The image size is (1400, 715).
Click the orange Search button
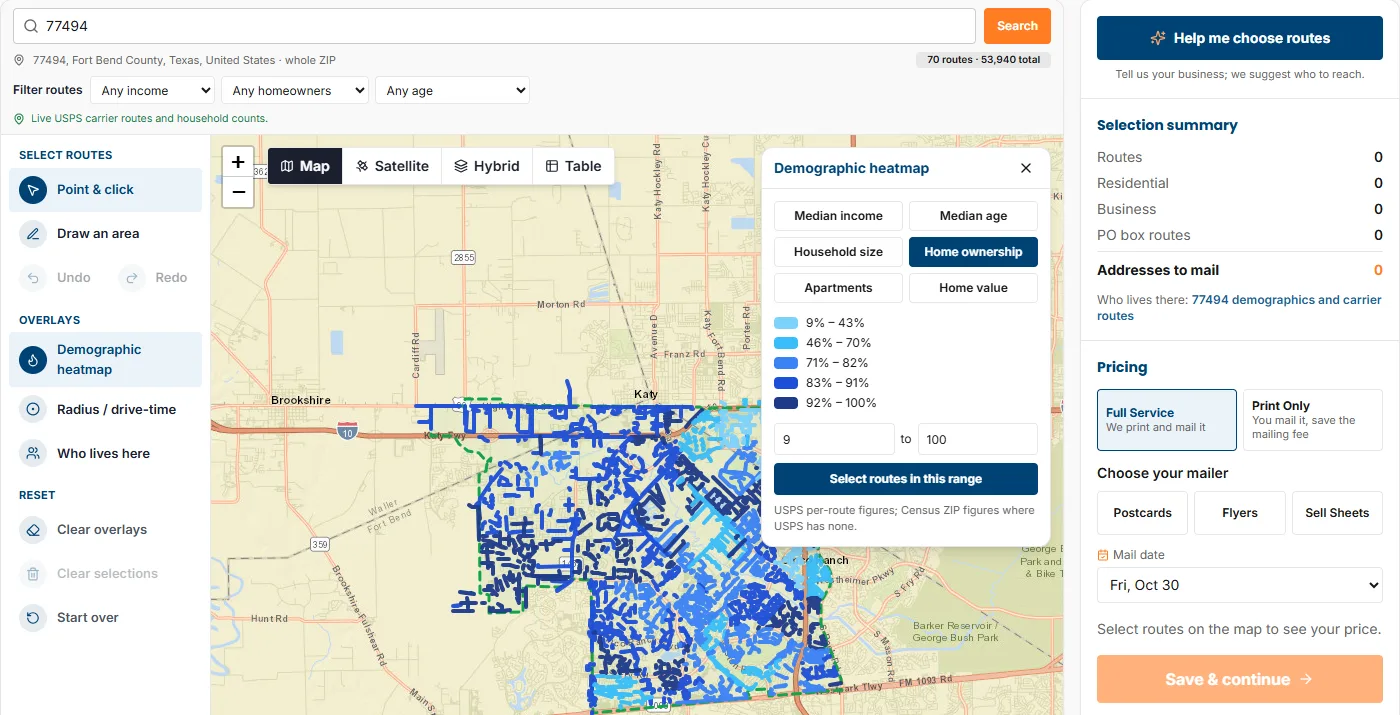(x=1017, y=26)
